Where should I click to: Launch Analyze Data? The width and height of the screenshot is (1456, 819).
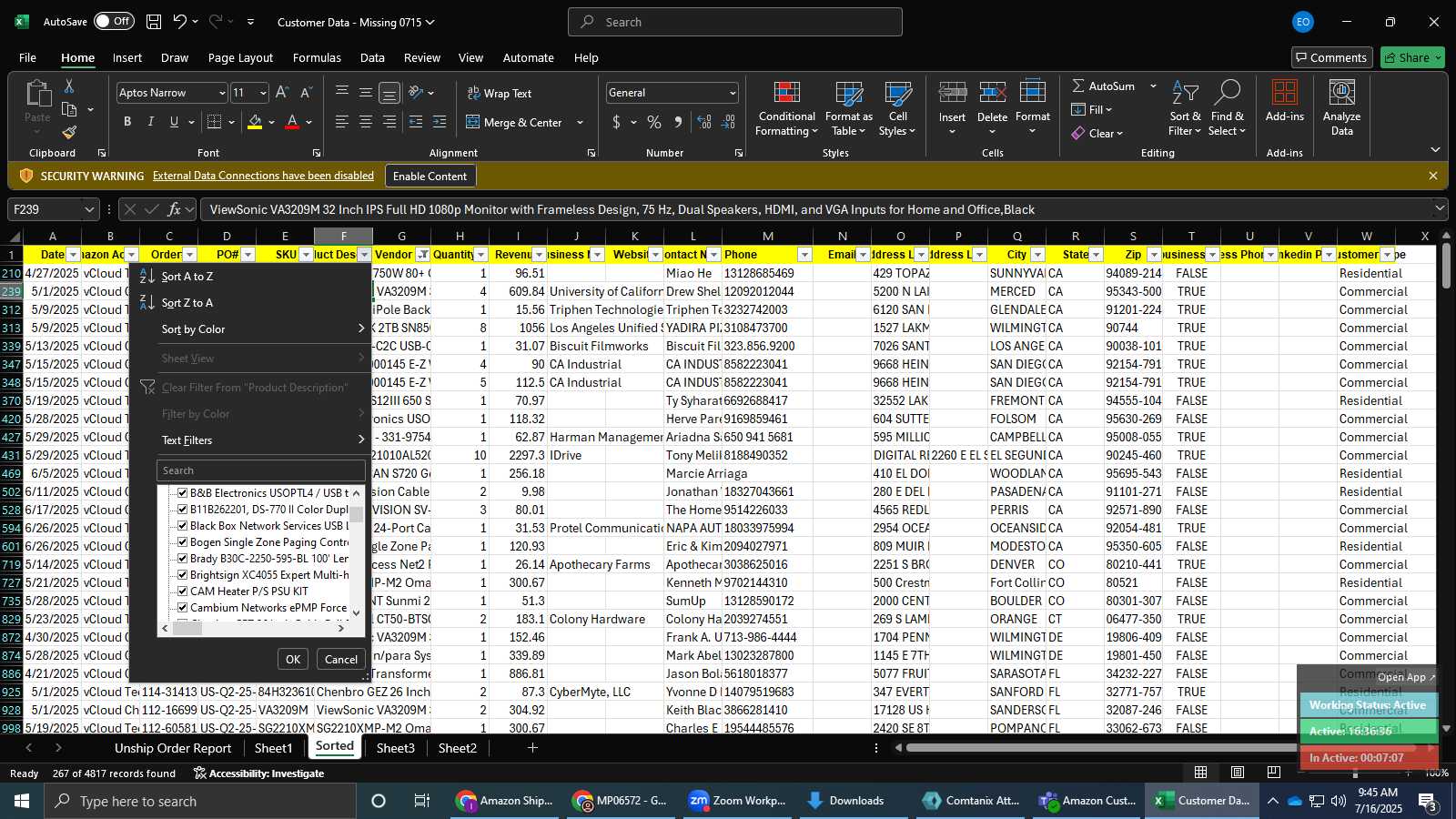click(x=1341, y=108)
